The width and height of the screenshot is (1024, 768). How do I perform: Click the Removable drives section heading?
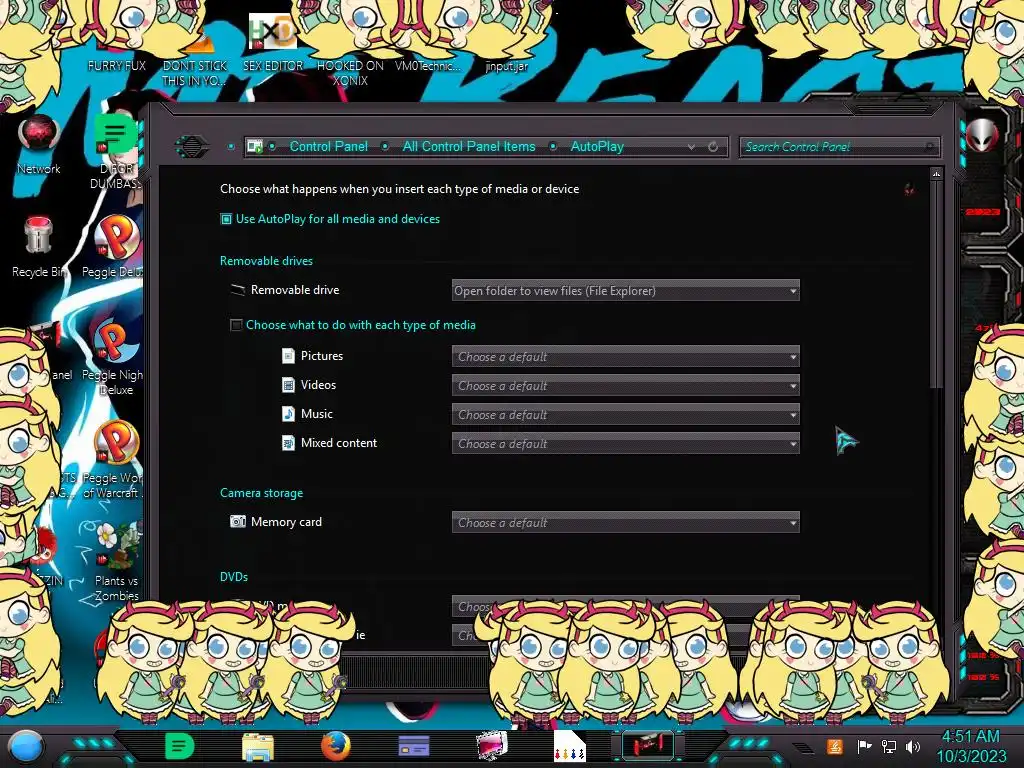tap(266, 261)
